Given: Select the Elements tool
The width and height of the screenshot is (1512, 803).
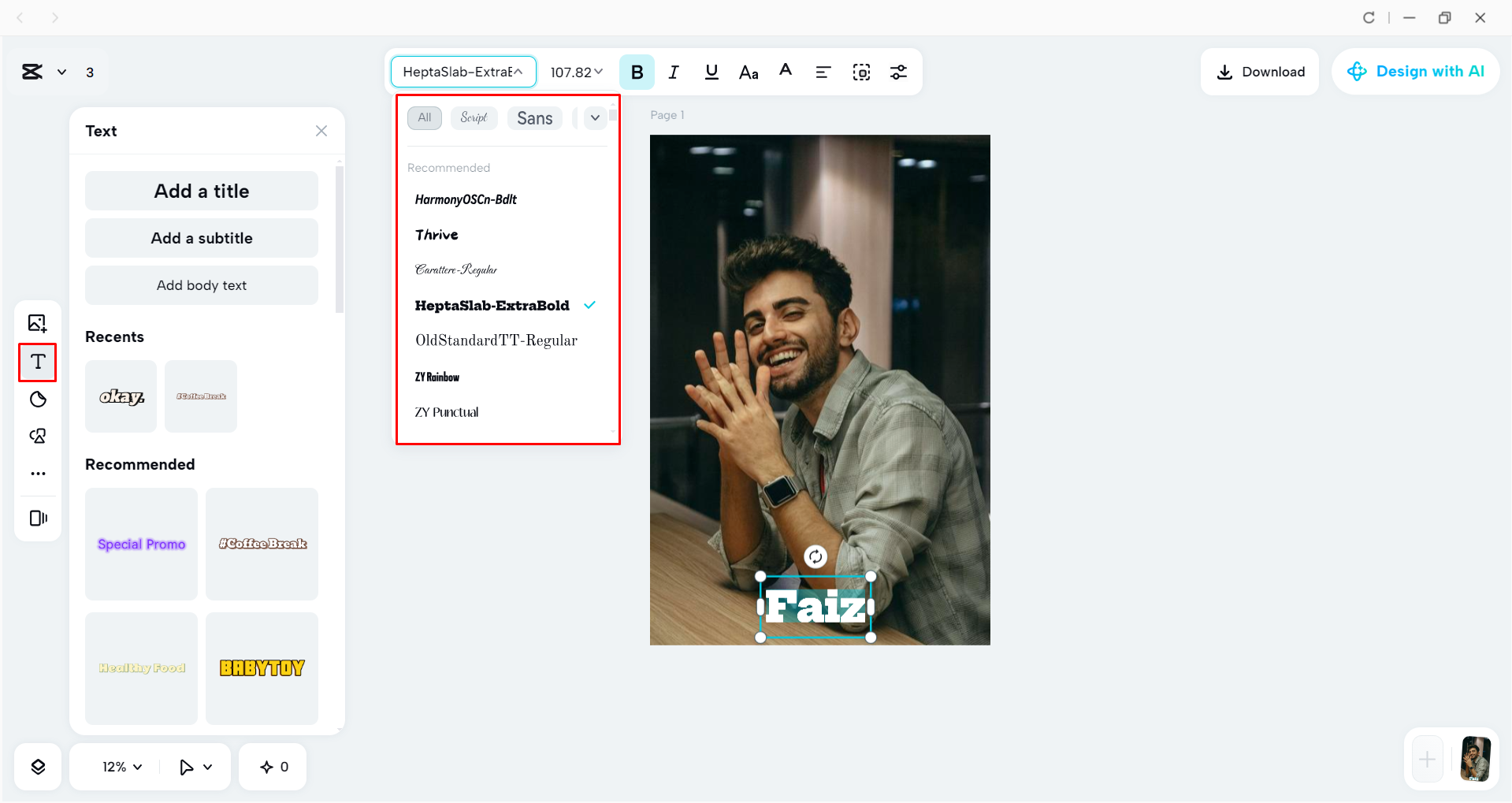Looking at the screenshot, I should pos(37,436).
